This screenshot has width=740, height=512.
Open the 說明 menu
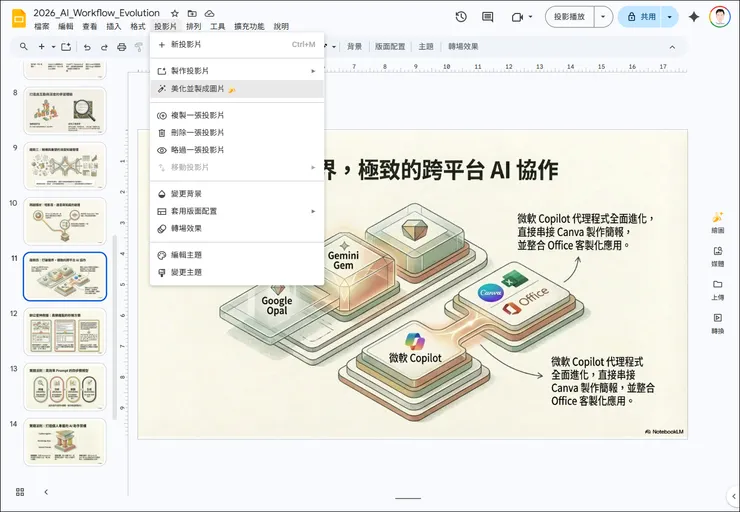(x=281, y=26)
